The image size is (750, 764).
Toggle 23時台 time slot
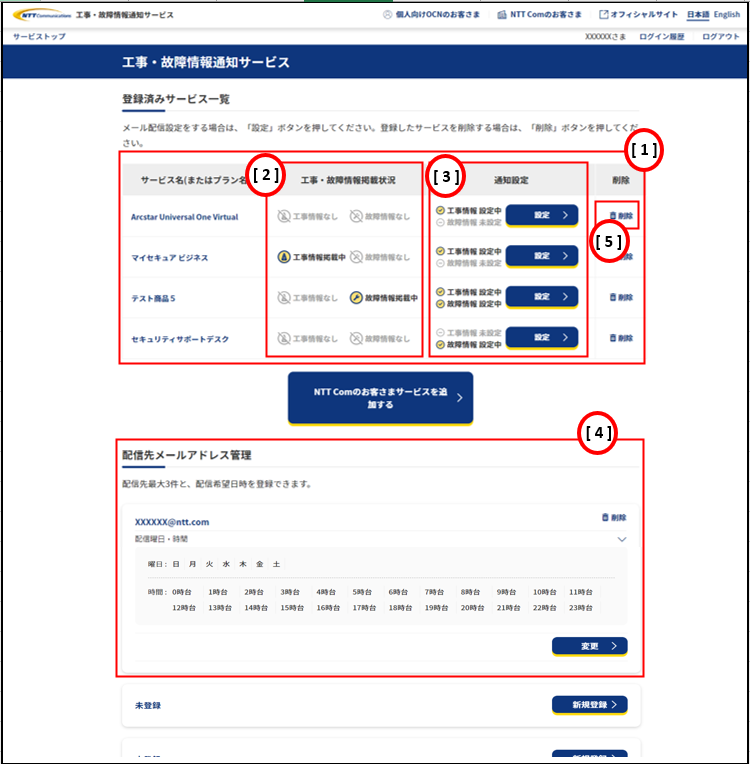(x=581, y=608)
